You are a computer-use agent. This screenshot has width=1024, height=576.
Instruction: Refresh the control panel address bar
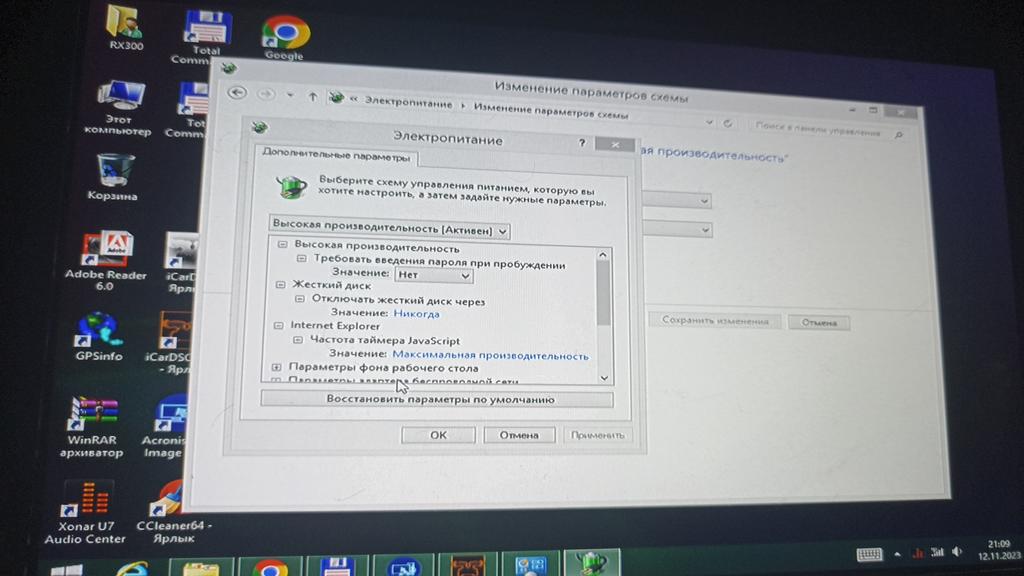pos(728,123)
